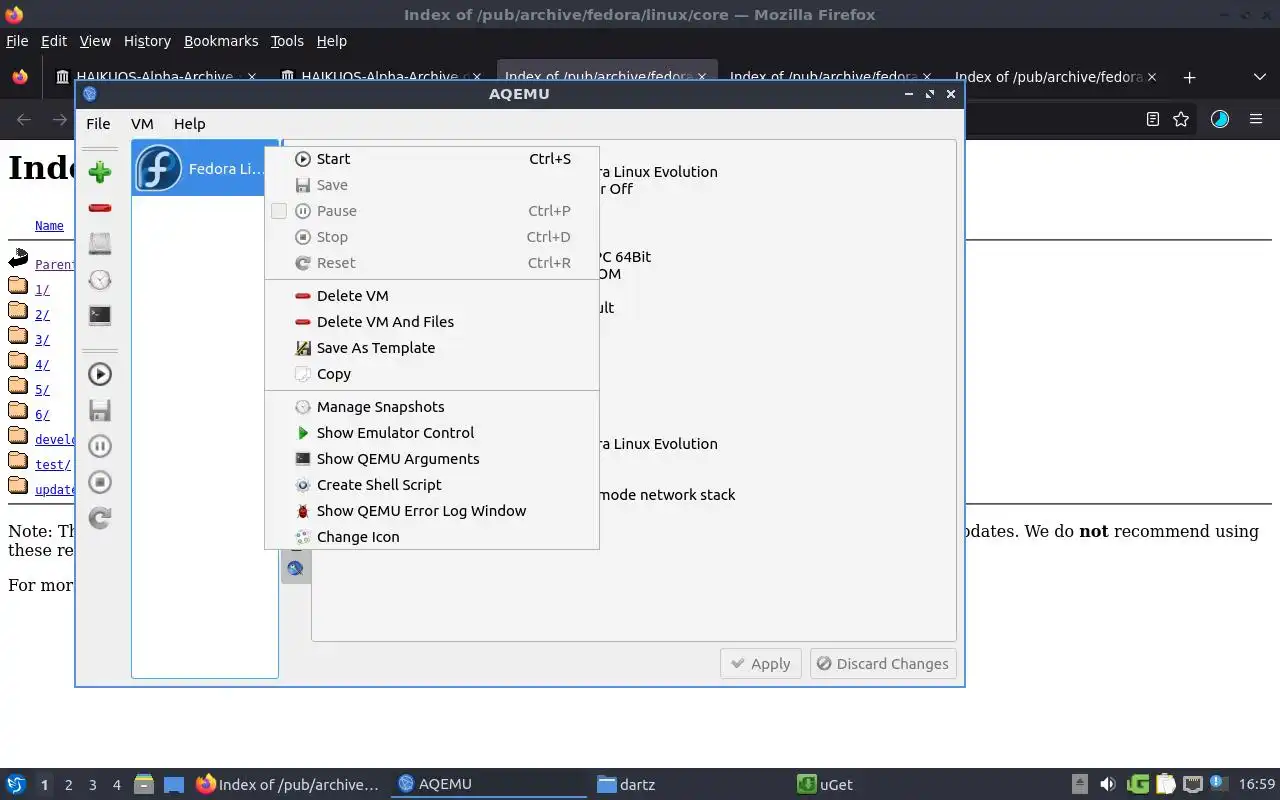Open Firefox History menu
Image resolution: width=1280 pixels, height=800 pixels.
[x=147, y=41]
